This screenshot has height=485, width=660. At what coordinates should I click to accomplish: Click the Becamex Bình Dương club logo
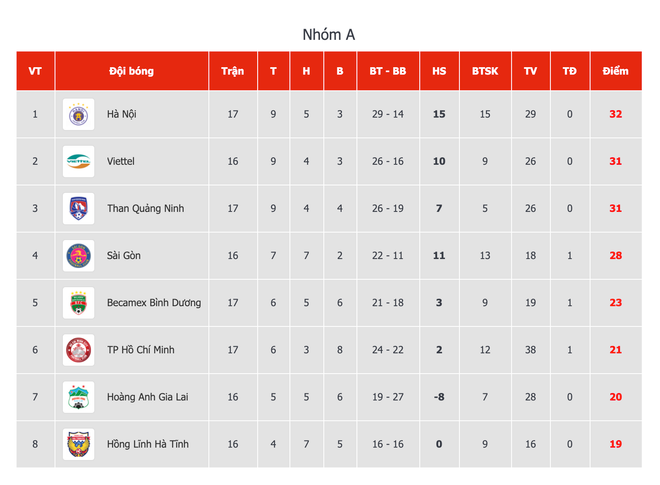[x=78, y=303]
